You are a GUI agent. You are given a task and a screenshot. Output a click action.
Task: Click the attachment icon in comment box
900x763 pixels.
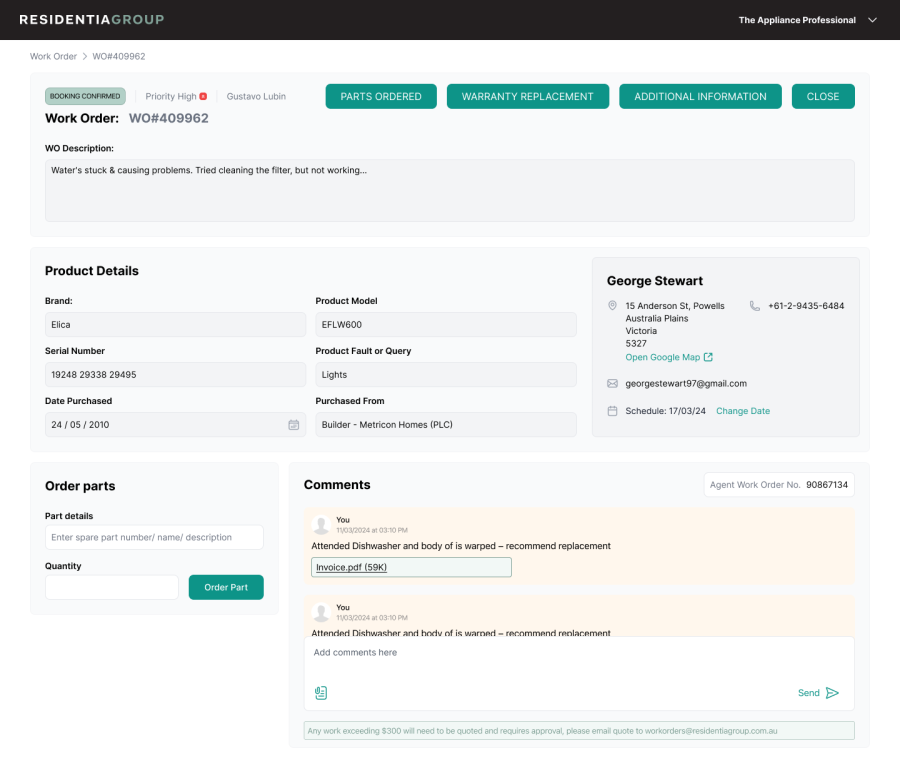[321, 693]
